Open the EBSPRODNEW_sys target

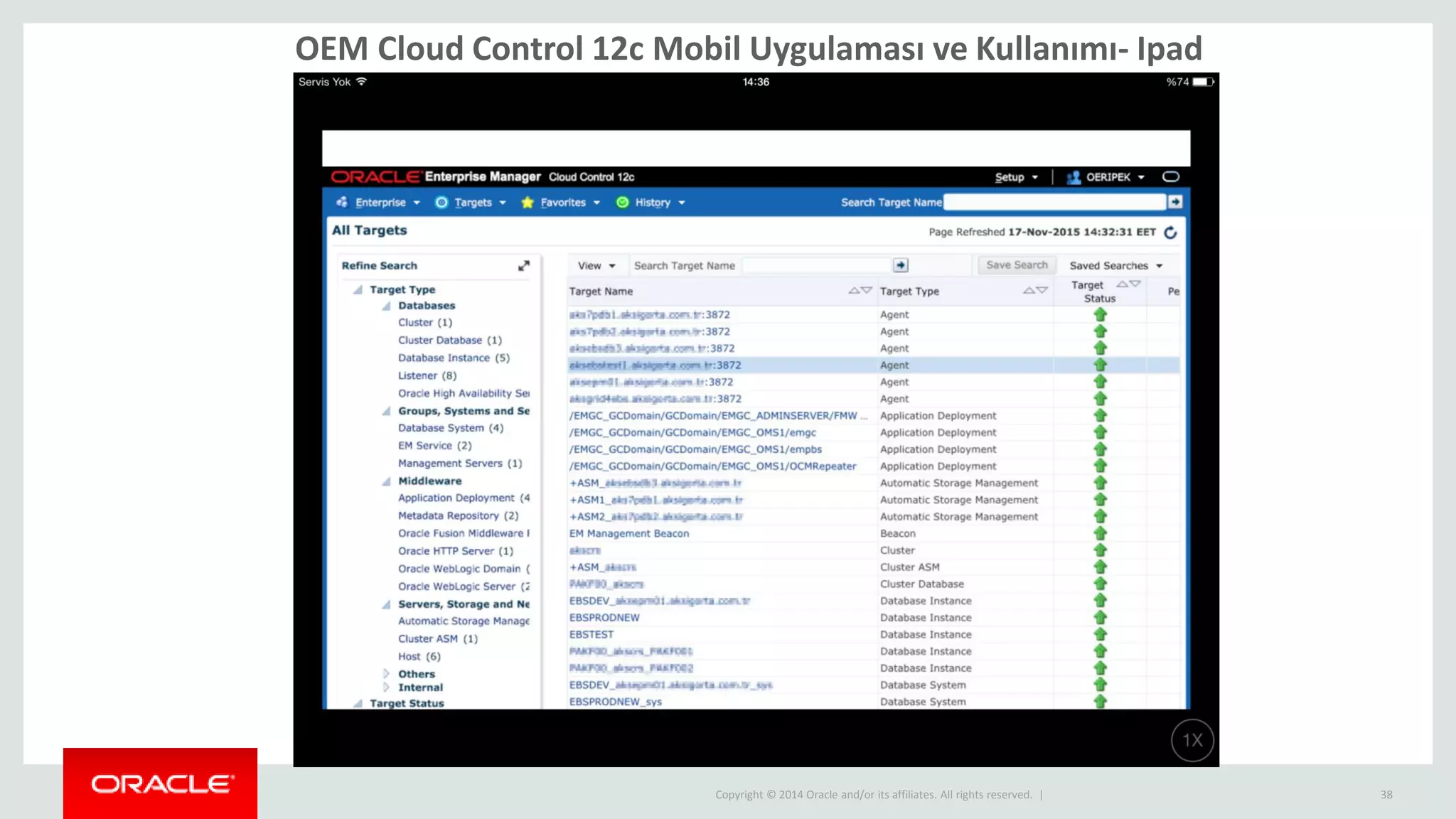click(616, 702)
